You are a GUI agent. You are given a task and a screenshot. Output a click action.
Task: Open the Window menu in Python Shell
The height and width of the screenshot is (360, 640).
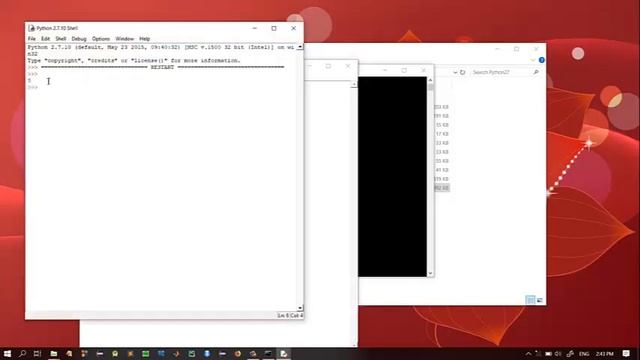(124, 39)
